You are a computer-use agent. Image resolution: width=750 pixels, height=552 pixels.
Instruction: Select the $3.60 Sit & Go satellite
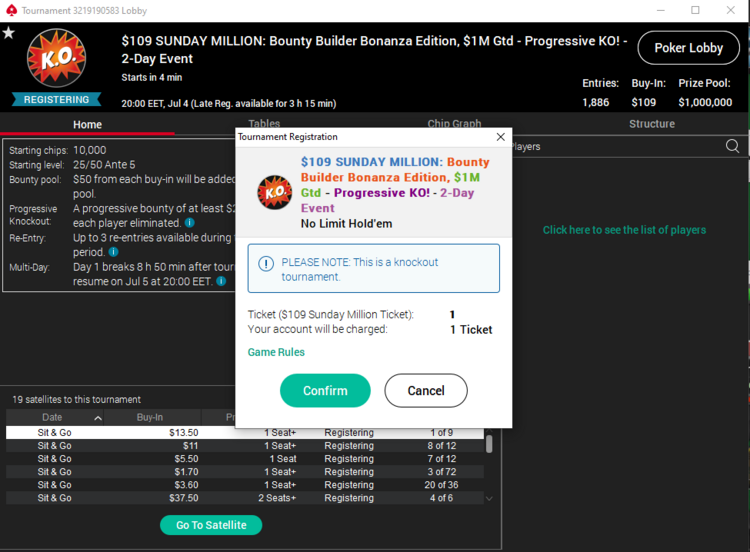pos(245,485)
